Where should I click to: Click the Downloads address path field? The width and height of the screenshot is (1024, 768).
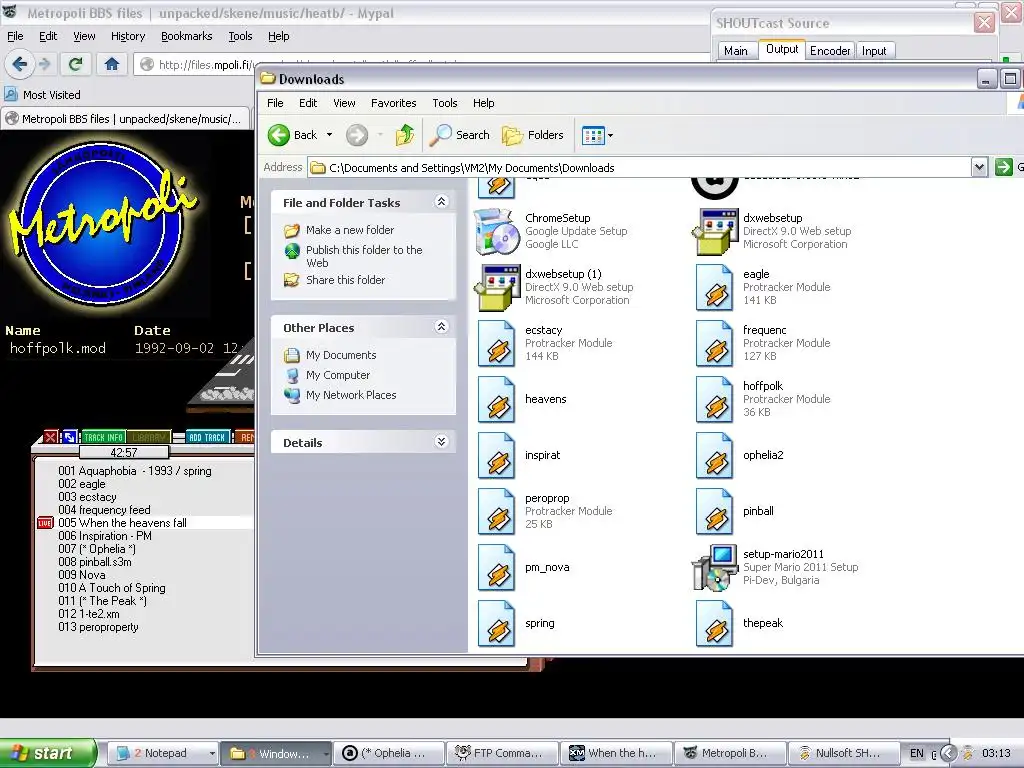(640, 167)
